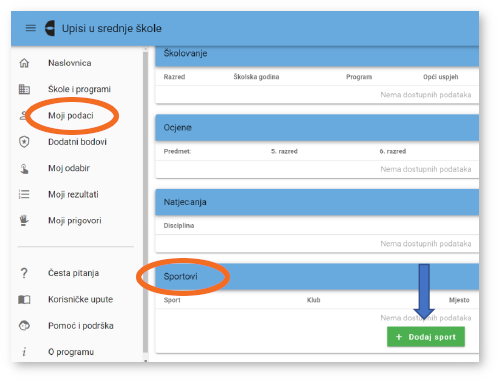Go to Naslovnica page
This screenshot has height=381, width=498.
point(69,63)
